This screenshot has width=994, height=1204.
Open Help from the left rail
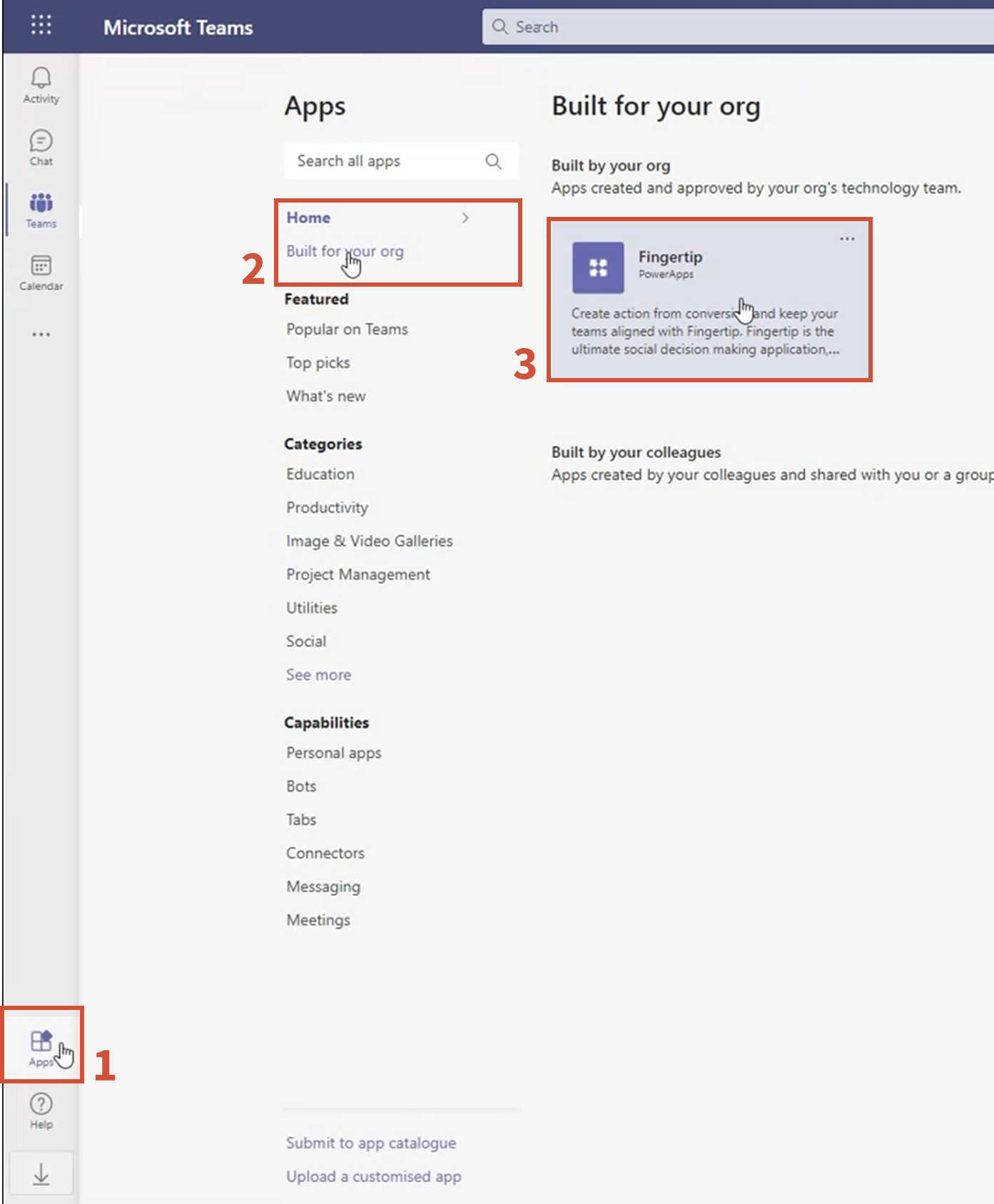(41, 1111)
